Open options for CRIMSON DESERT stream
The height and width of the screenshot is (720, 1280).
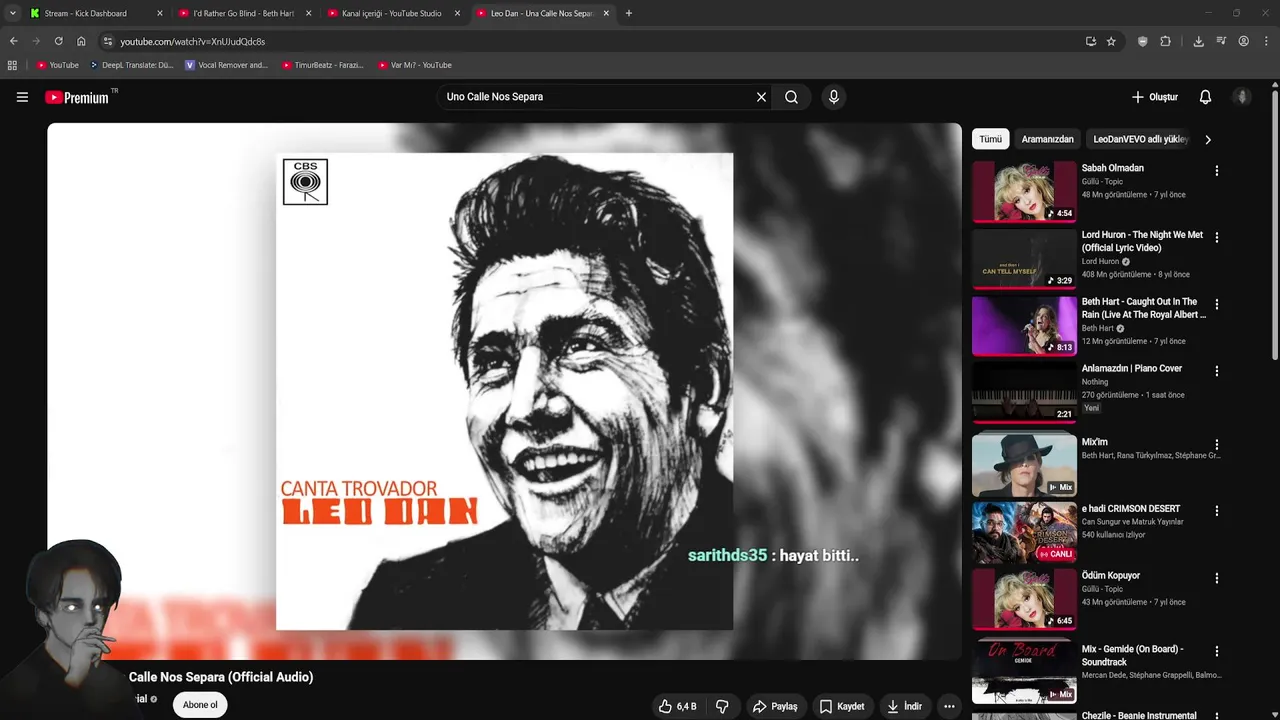[1217, 511]
